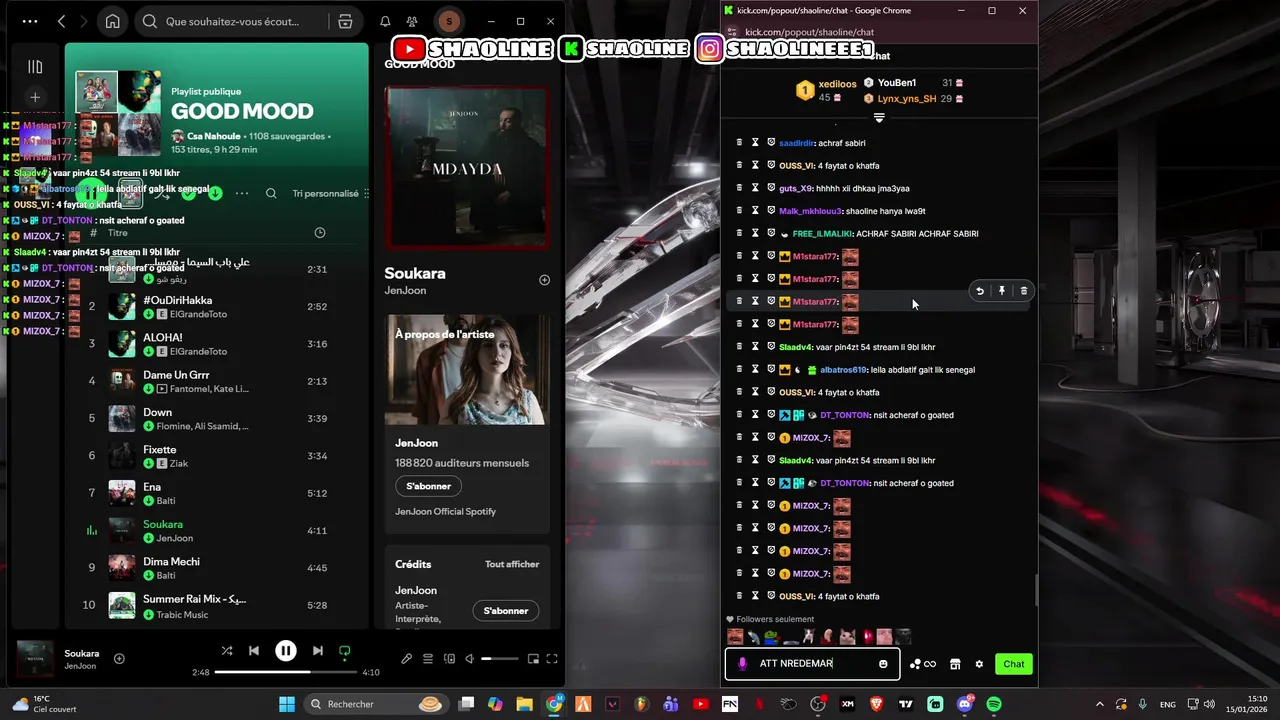The width and height of the screenshot is (1280, 720).
Task: Toggle the lyrics microphone view
Action: (x=406, y=658)
